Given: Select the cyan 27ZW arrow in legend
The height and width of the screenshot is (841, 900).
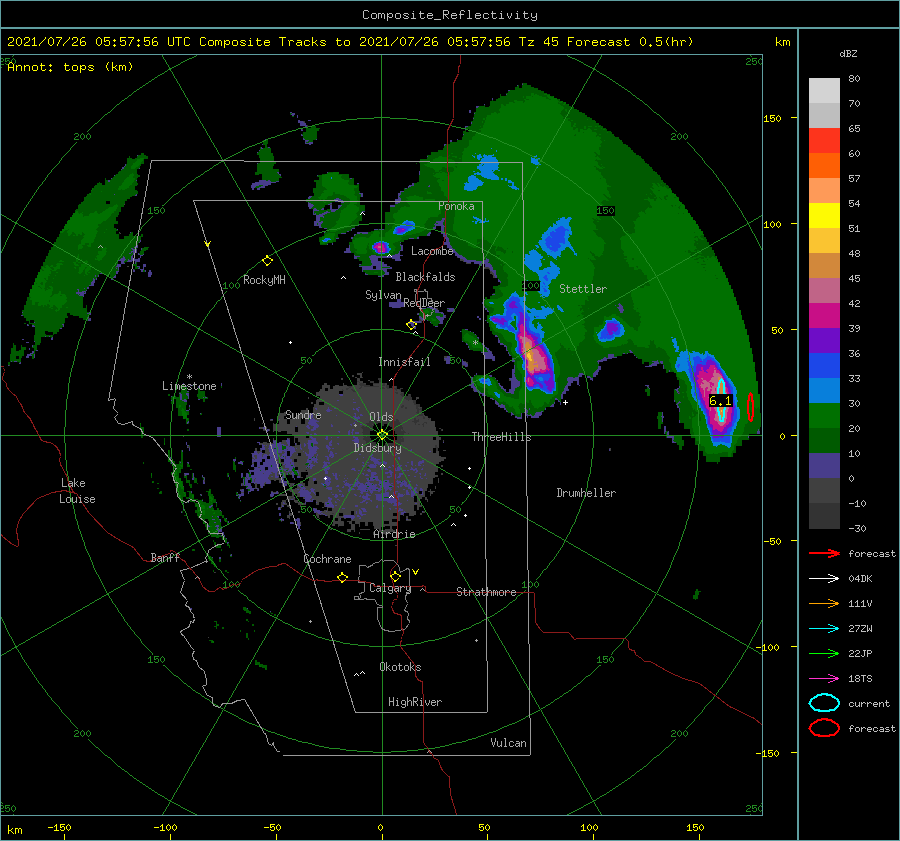Looking at the screenshot, I should click(x=824, y=629).
